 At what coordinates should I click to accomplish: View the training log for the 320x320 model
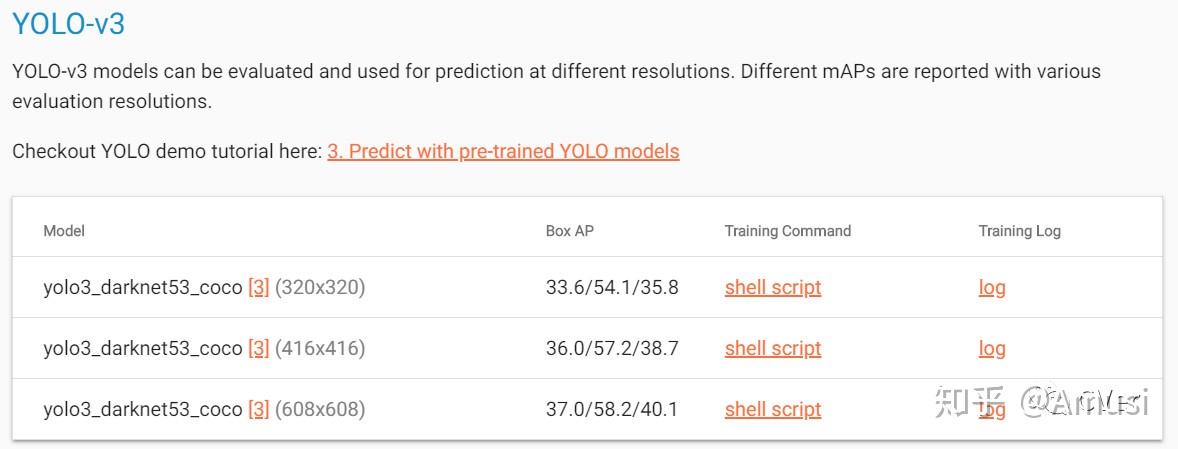pos(992,288)
